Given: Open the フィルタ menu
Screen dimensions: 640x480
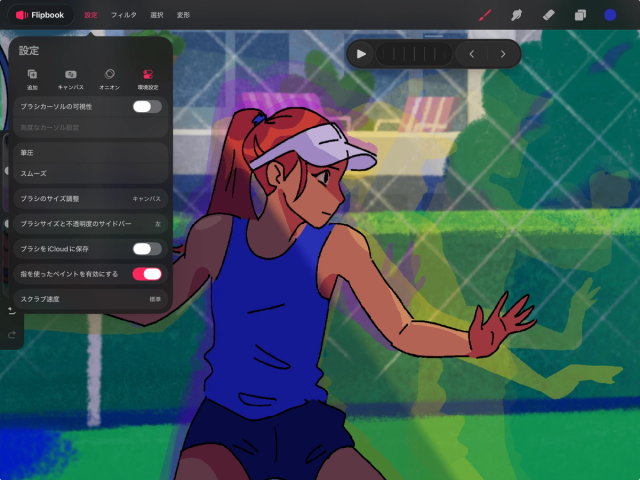Looking at the screenshot, I should point(124,15).
